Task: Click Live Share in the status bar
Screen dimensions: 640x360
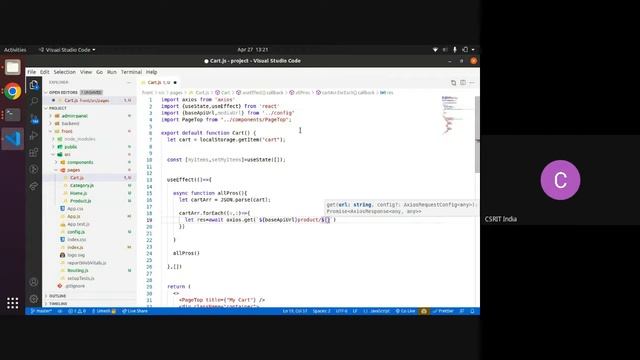Action: click(x=135, y=311)
